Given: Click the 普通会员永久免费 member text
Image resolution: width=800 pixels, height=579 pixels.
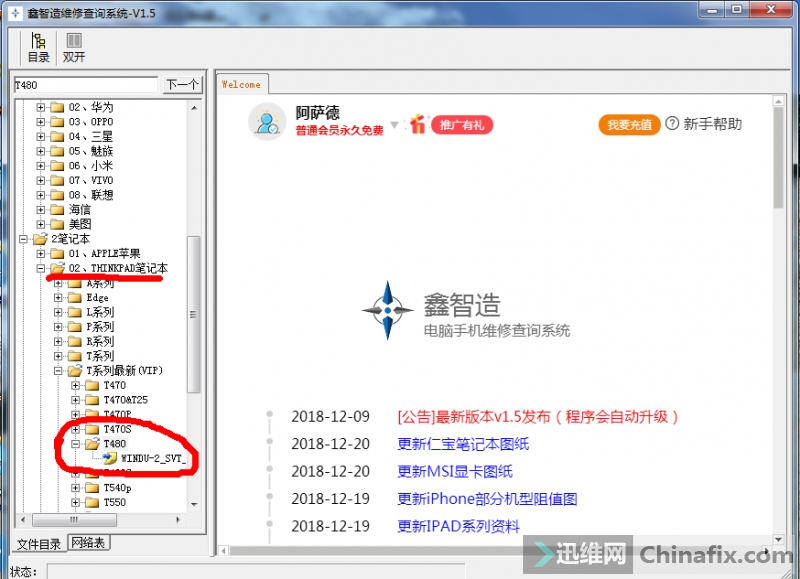Looking at the screenshot, I should (339, 131).
